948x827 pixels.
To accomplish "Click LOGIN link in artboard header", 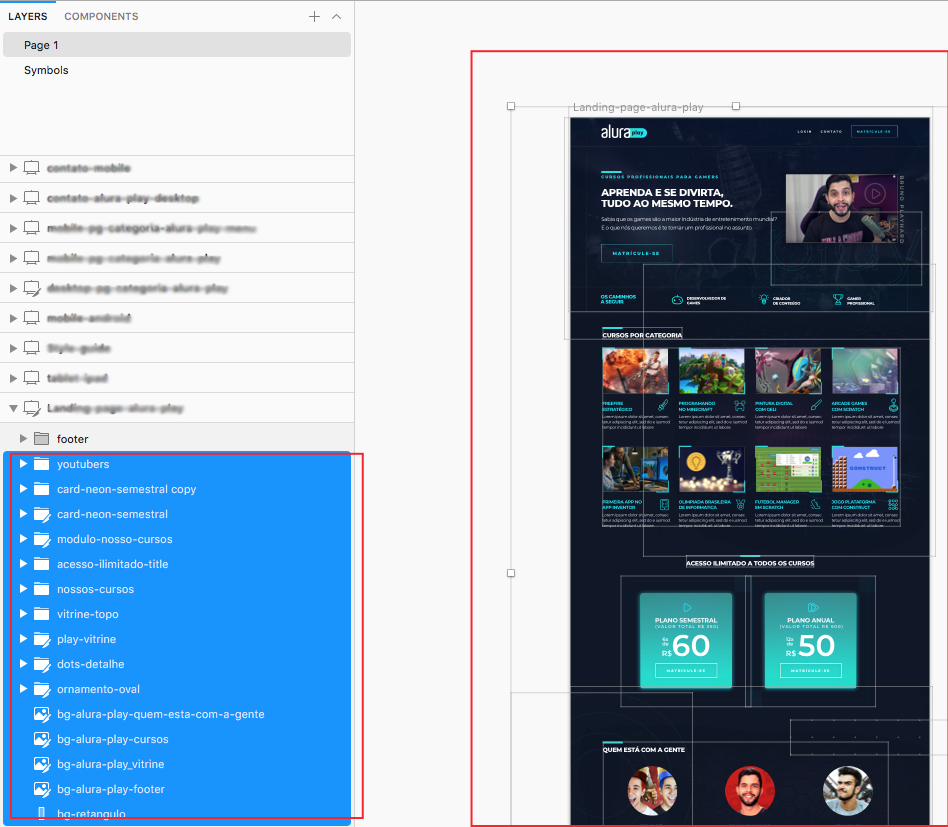I will point(804,131).
